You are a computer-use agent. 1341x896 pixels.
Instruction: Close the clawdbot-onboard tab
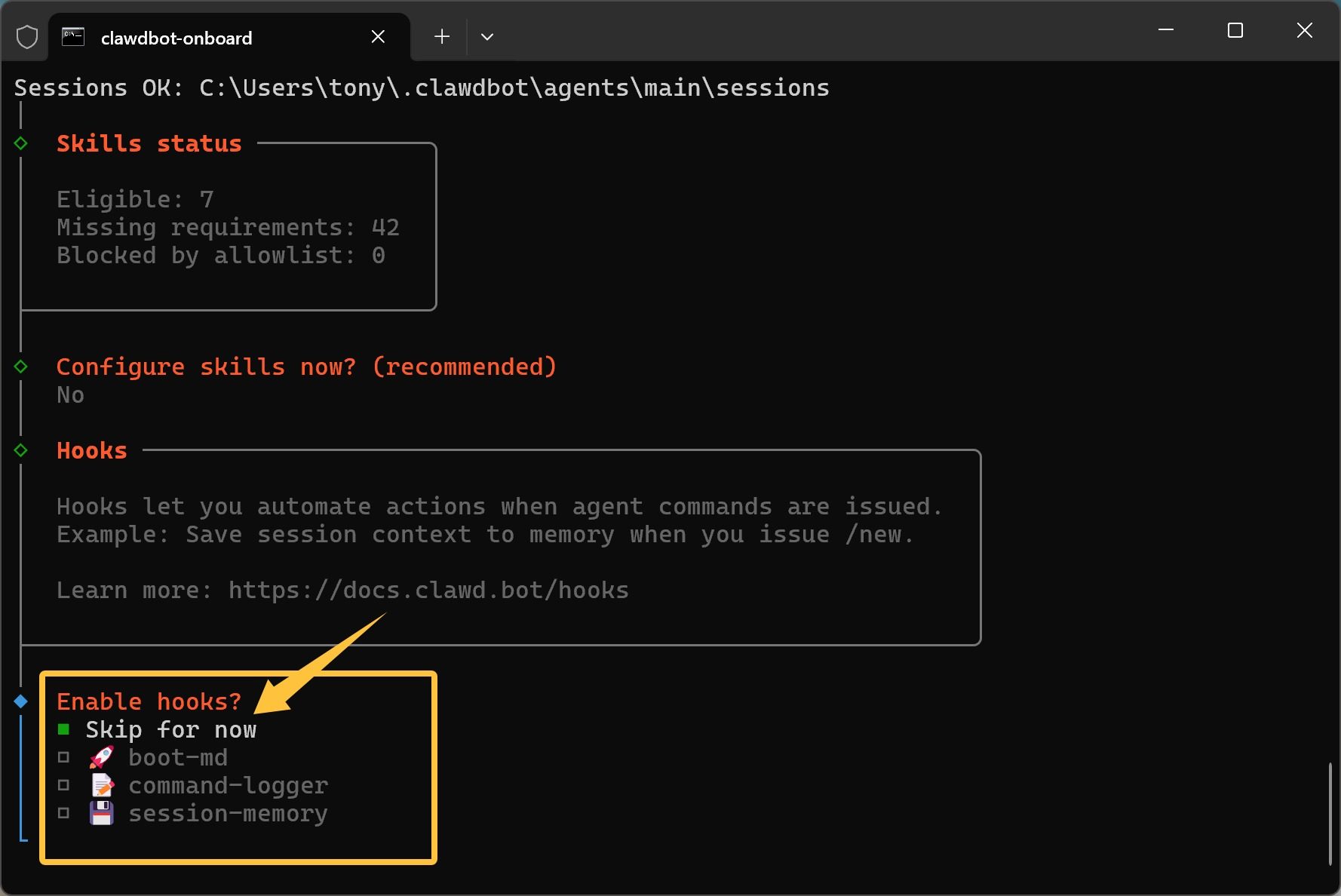379,37
